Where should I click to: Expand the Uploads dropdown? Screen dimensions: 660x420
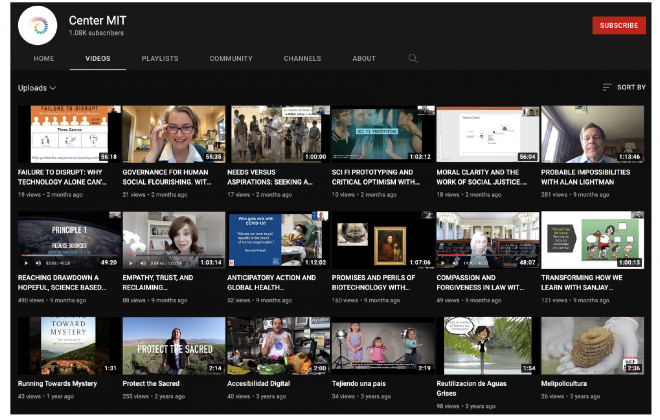[x=37, y=88]
